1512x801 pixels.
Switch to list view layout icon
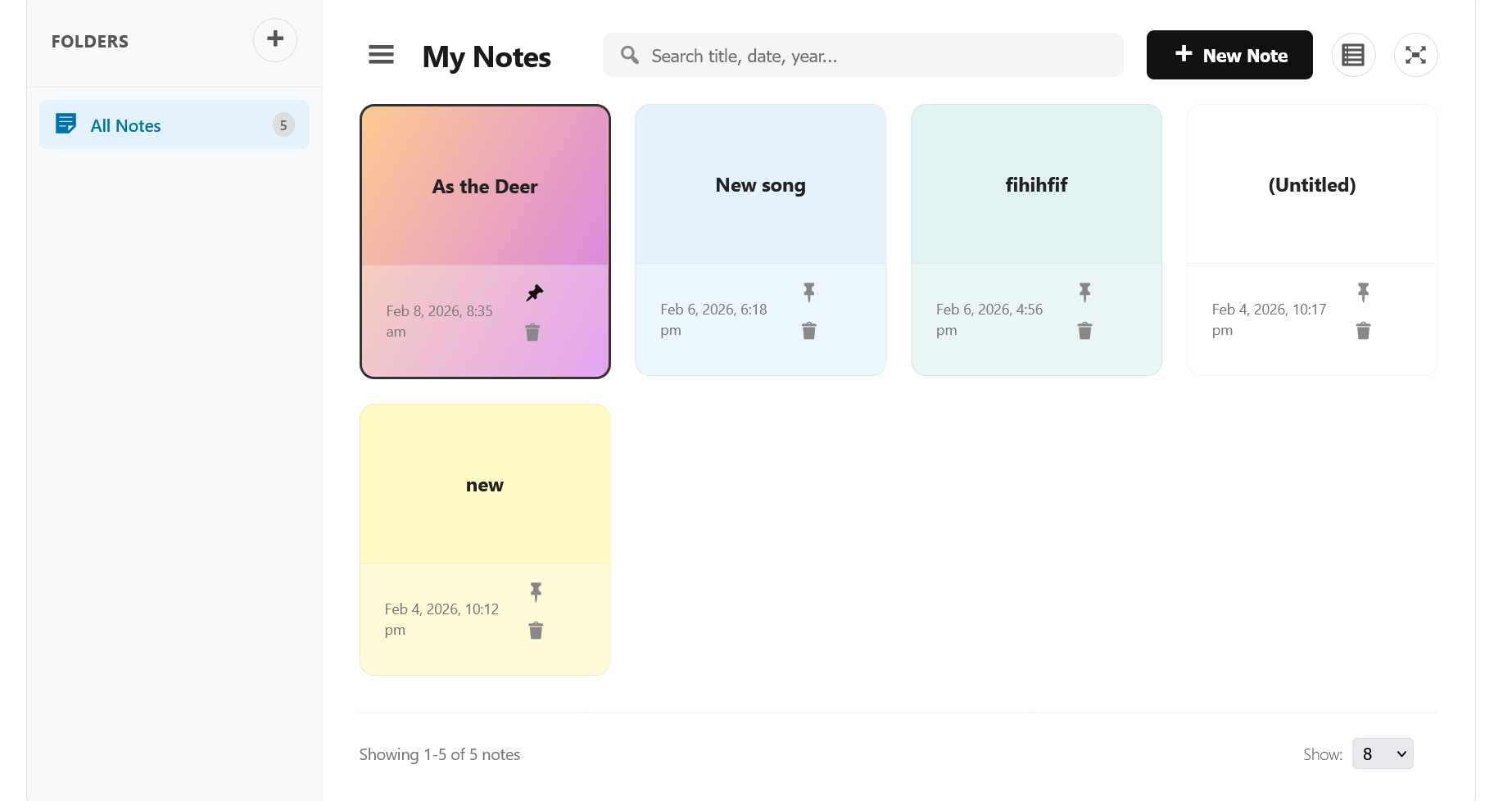1353,55
